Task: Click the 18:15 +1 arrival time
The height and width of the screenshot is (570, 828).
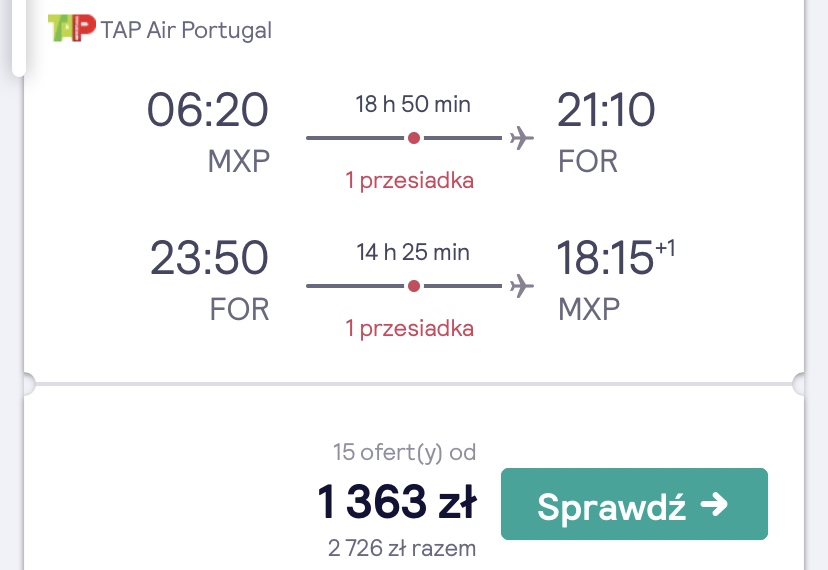Action: pyautogui.click(x=616, y=257)
